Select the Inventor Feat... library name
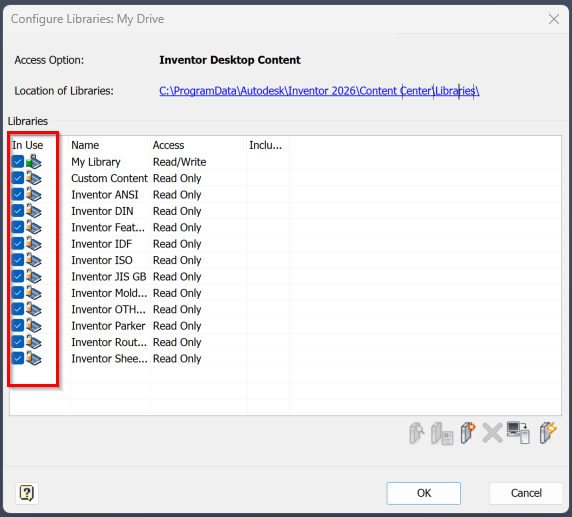 tap(108, 228)
